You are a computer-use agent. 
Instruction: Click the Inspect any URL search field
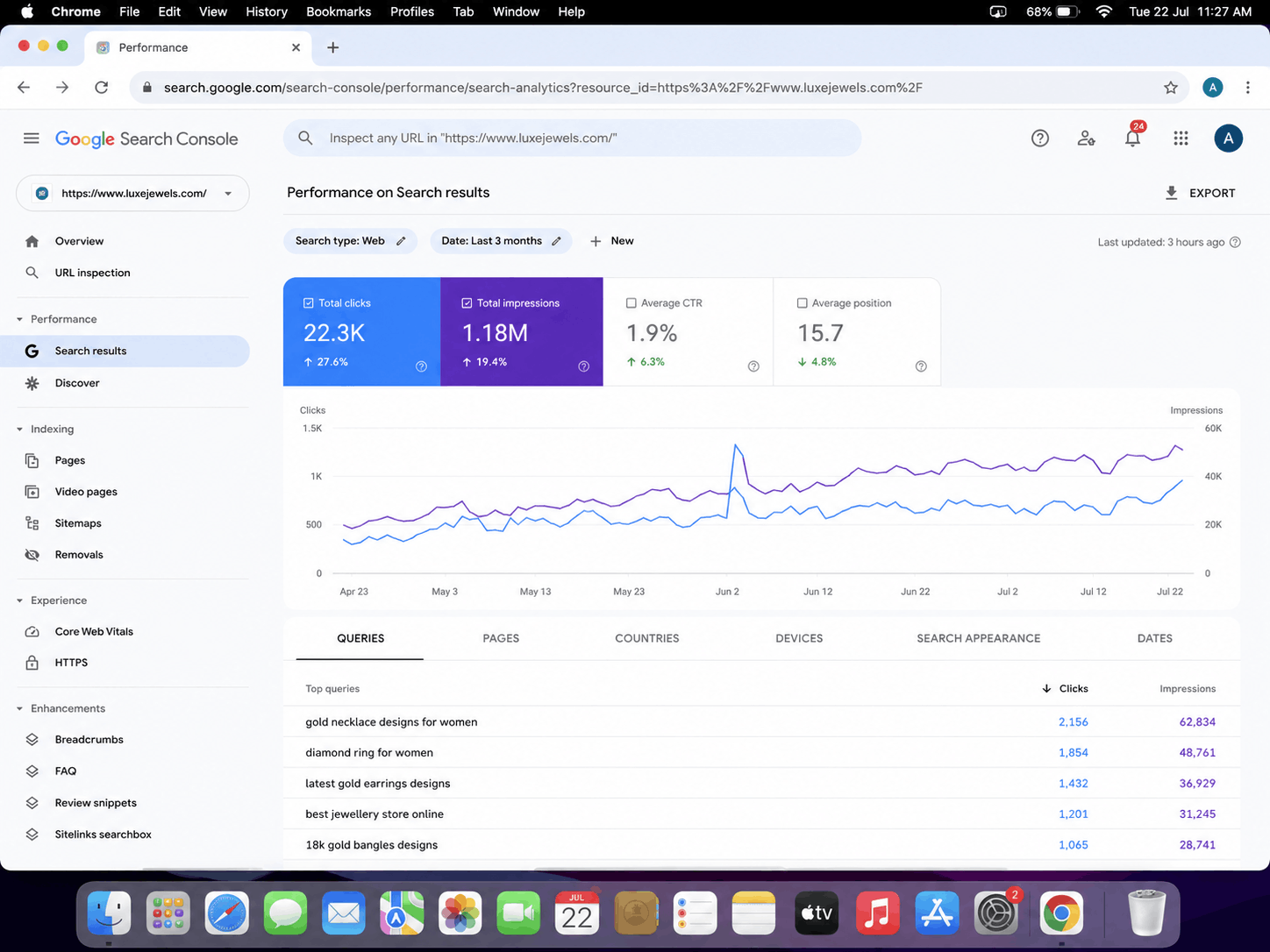572,138
